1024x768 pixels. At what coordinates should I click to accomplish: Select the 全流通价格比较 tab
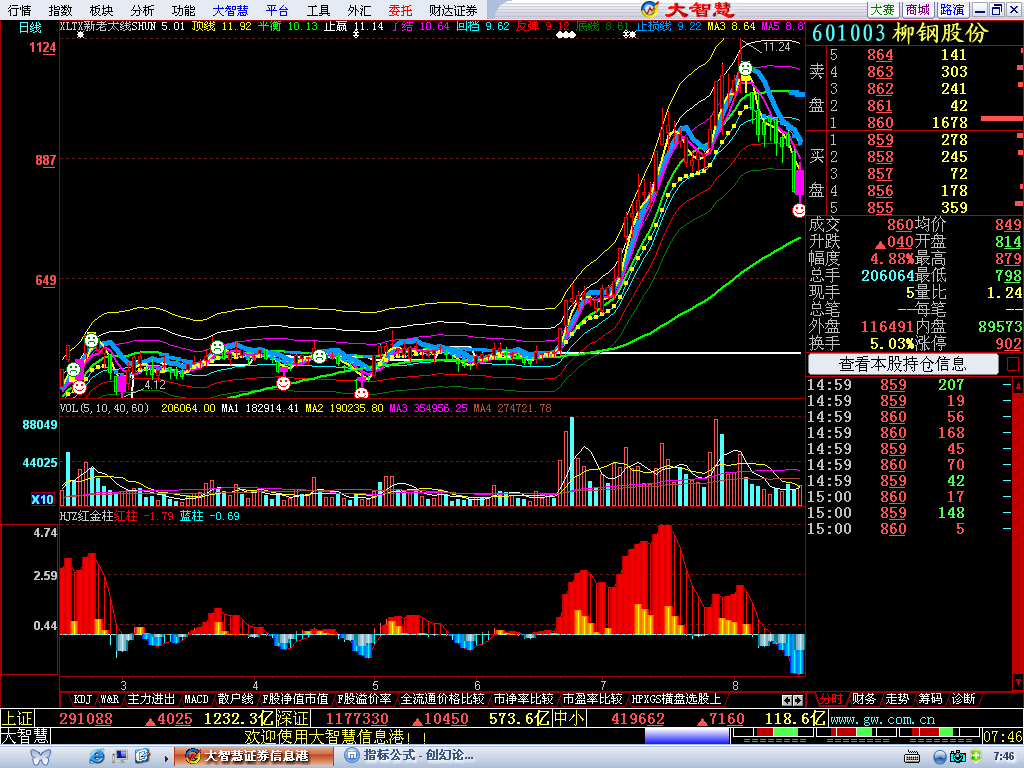tap(442, 699)
